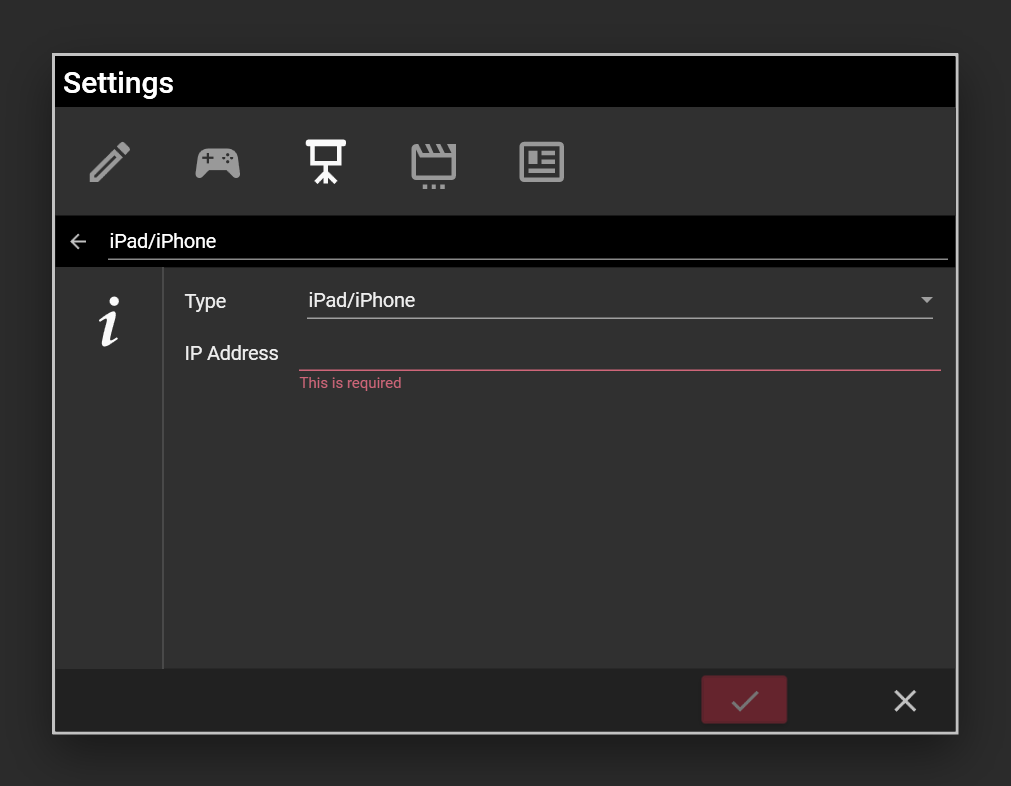Click the IP Address label

(231, 353)
